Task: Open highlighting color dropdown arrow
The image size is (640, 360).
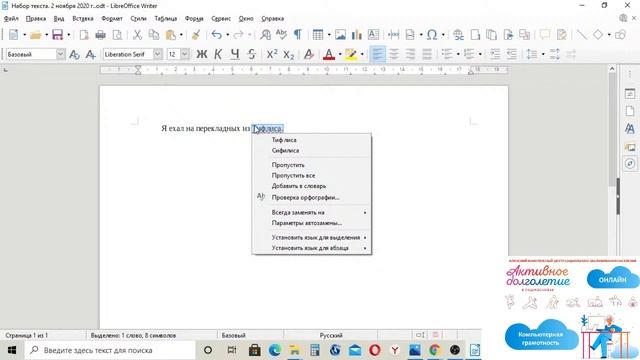Action: click(x=362, y=54)
